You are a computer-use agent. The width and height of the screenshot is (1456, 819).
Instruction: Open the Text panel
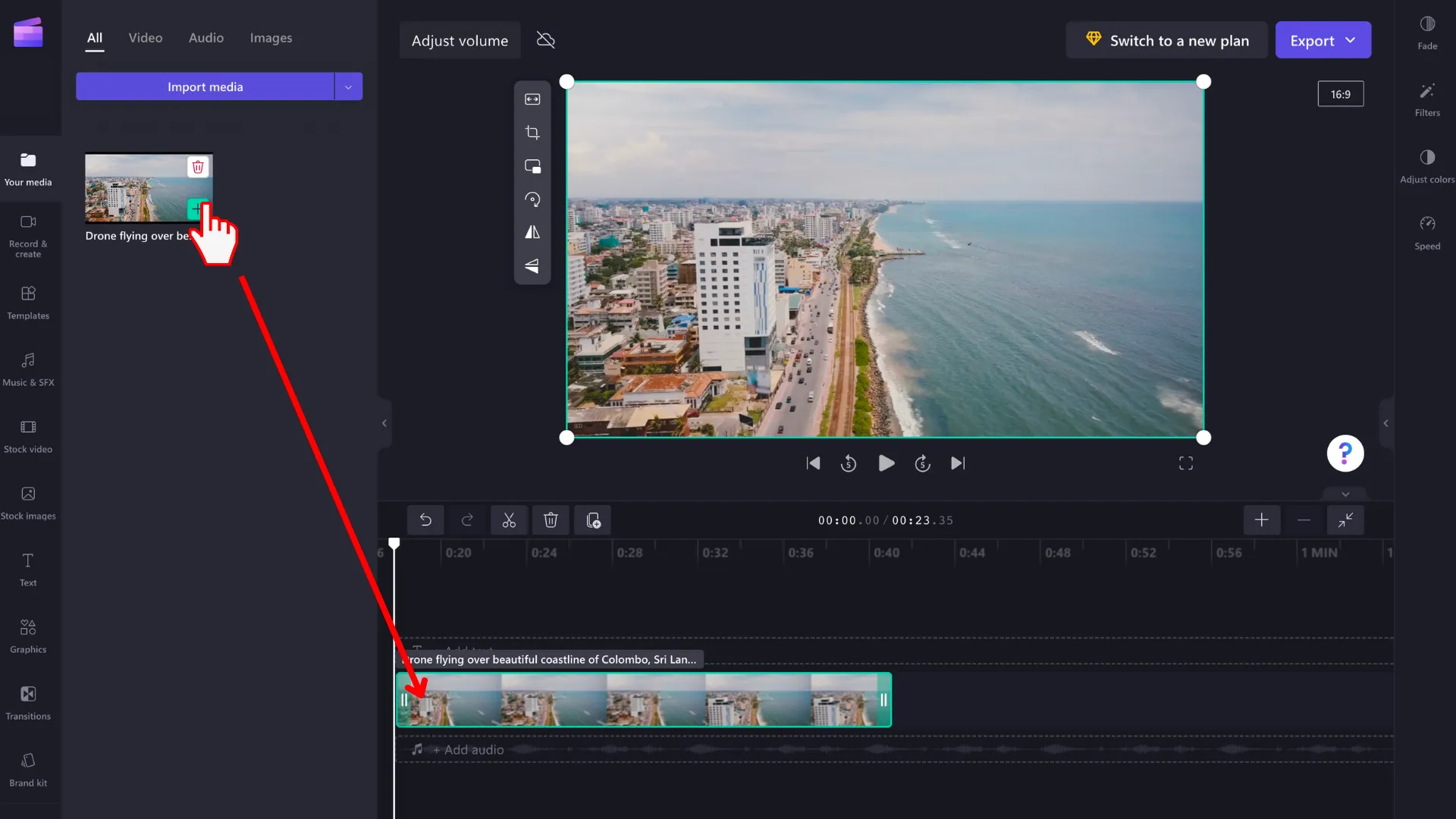tap(28, 570)
